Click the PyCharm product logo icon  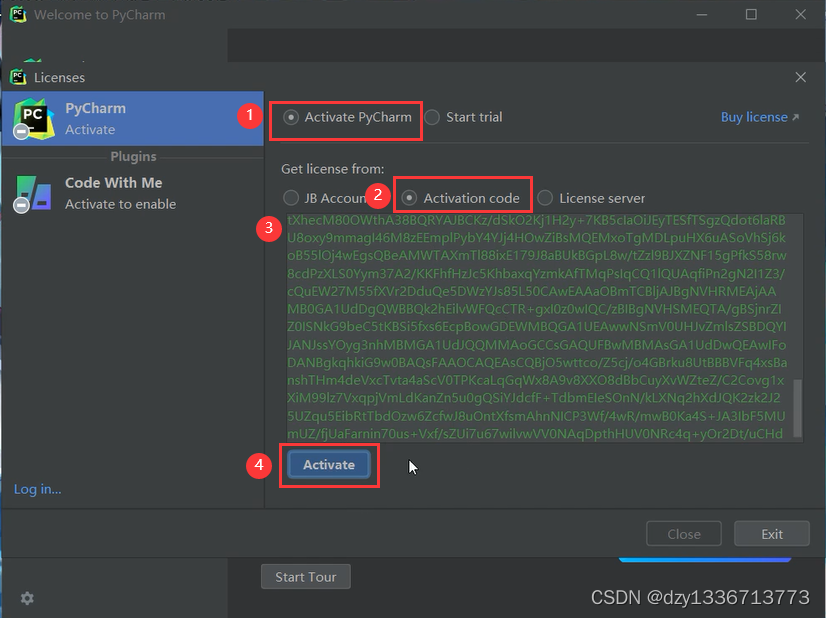coord(34,119)
